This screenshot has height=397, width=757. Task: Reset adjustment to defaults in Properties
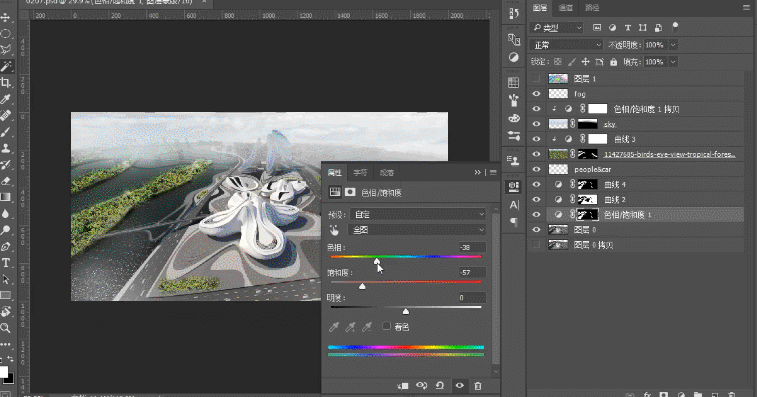pos(440,385)
